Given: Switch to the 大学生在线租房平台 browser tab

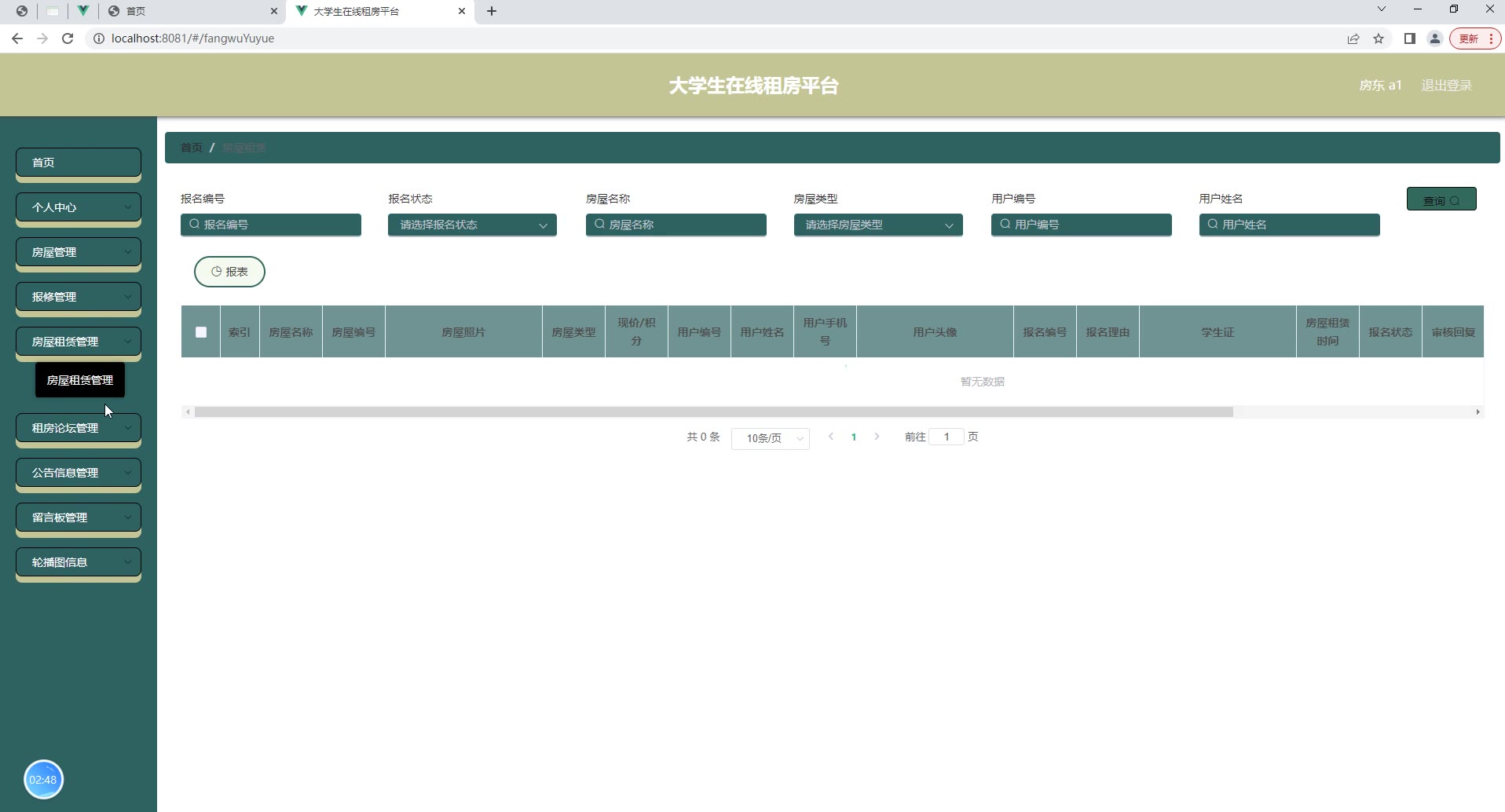Looking at the screenshot, I should (380, 11).
